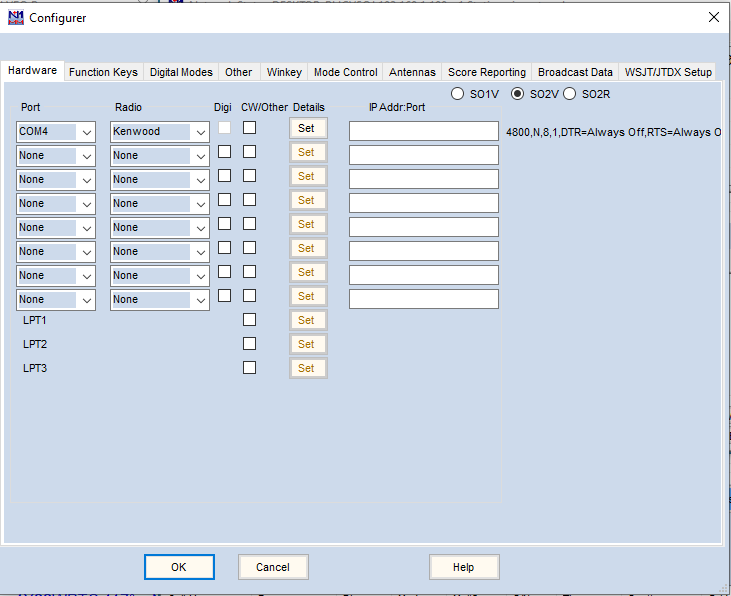Toggle Digi checkbox in last port row
The height and width of the screenshot is (596, 731).
(x=224, y=296)
